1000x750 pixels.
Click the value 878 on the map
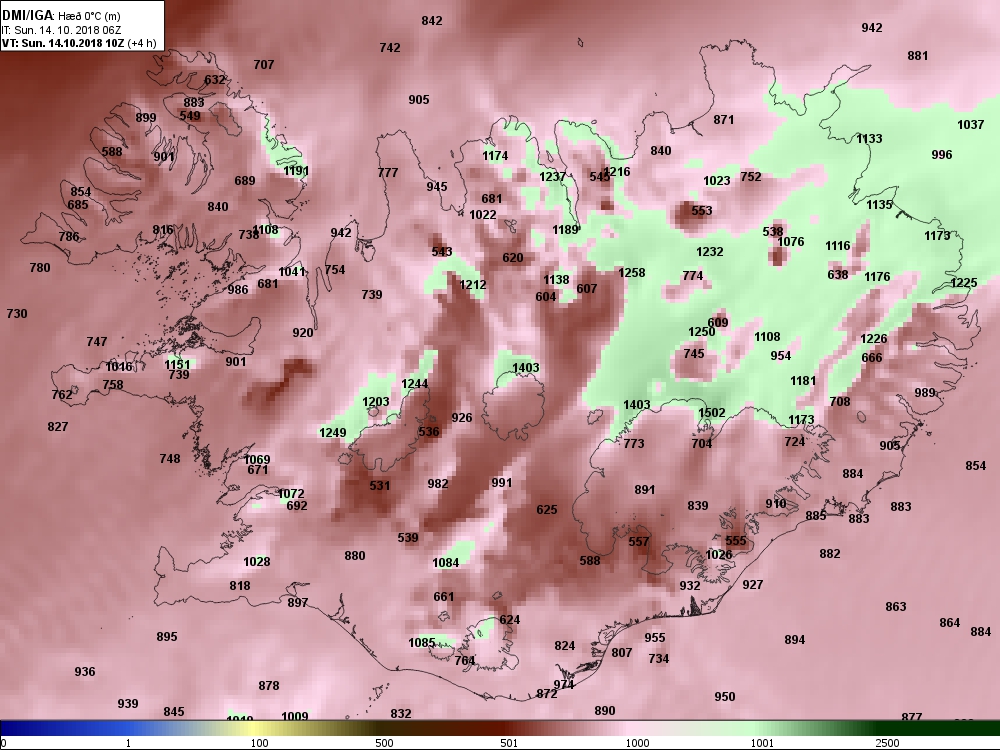[268, 686]
